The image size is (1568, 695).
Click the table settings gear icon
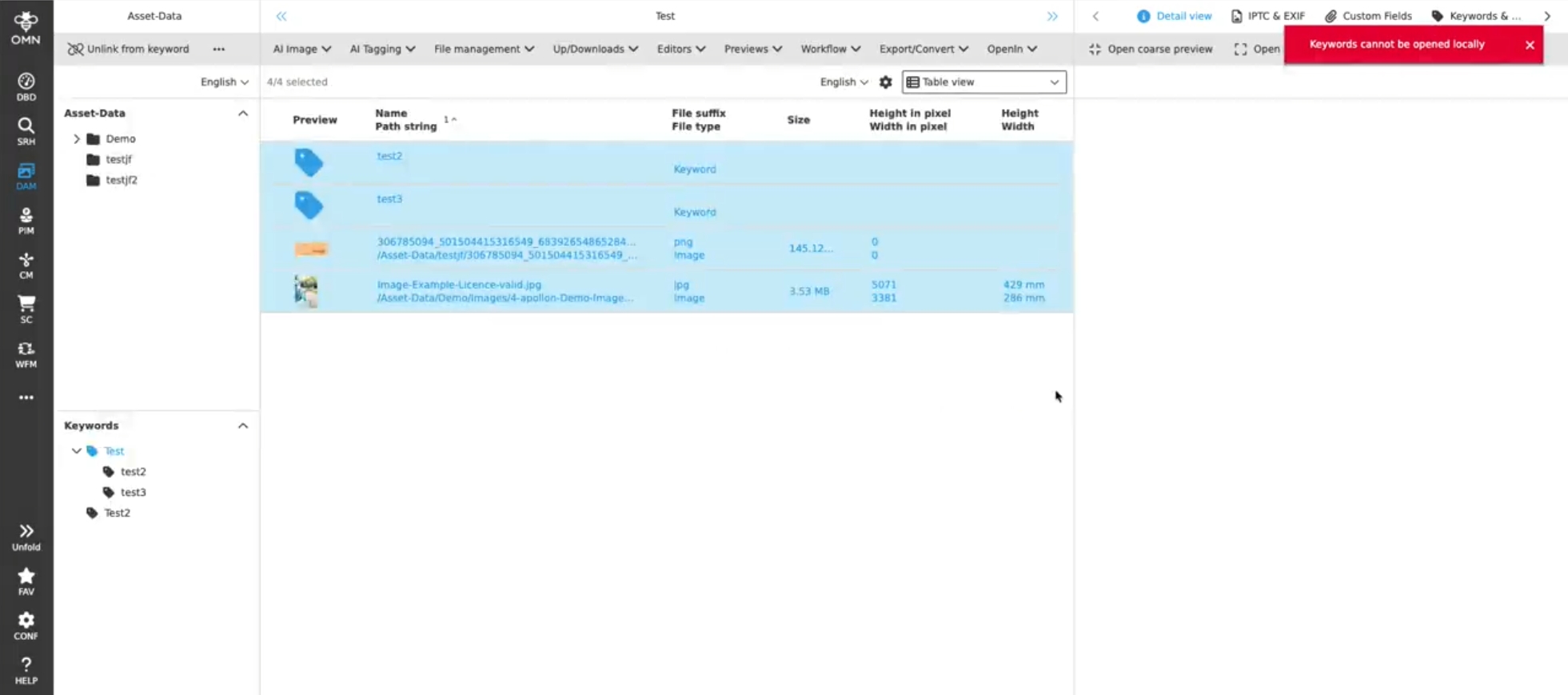coord(885,82)
